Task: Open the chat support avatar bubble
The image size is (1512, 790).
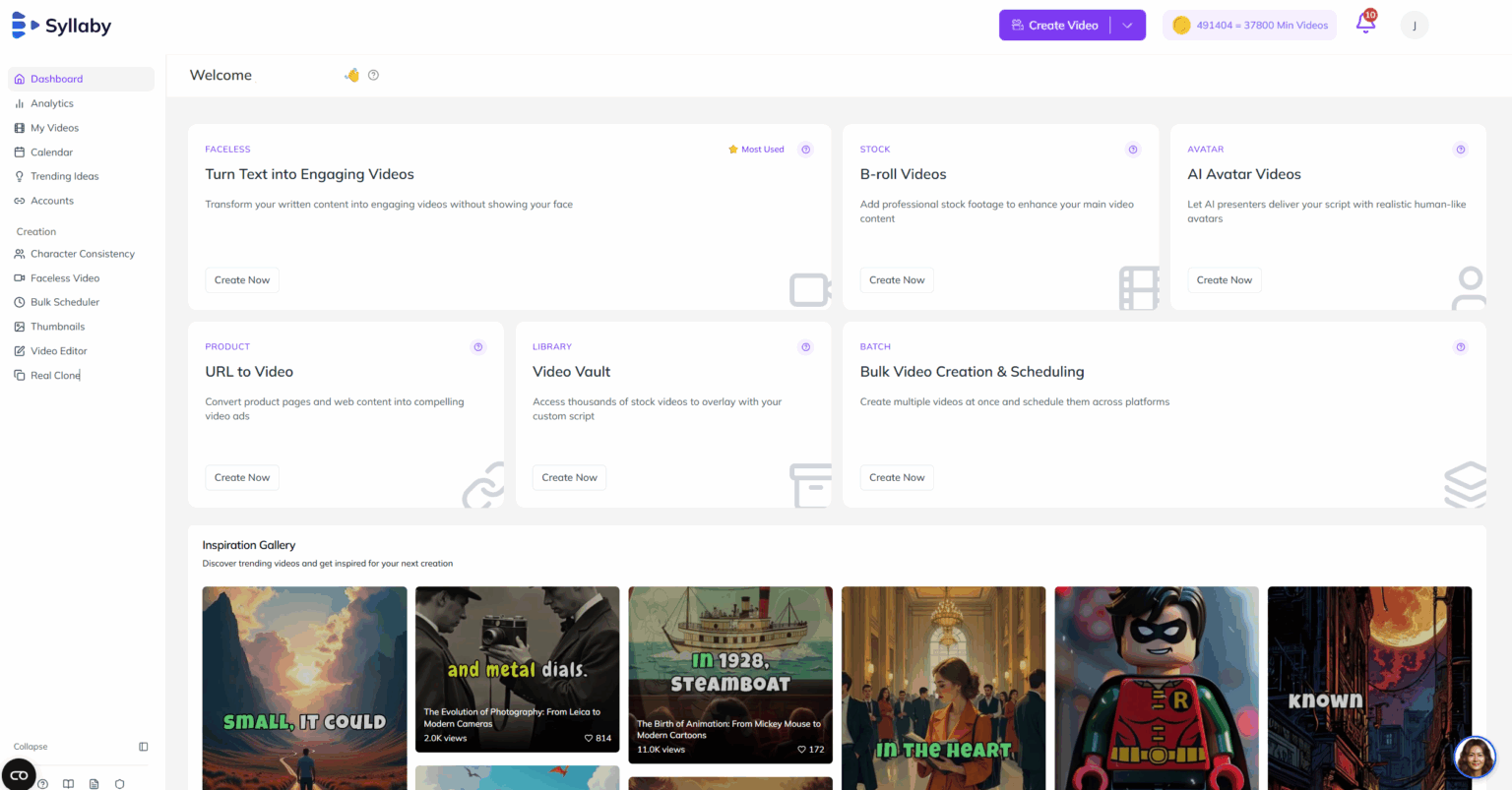Action: (x=1474, y=758)
